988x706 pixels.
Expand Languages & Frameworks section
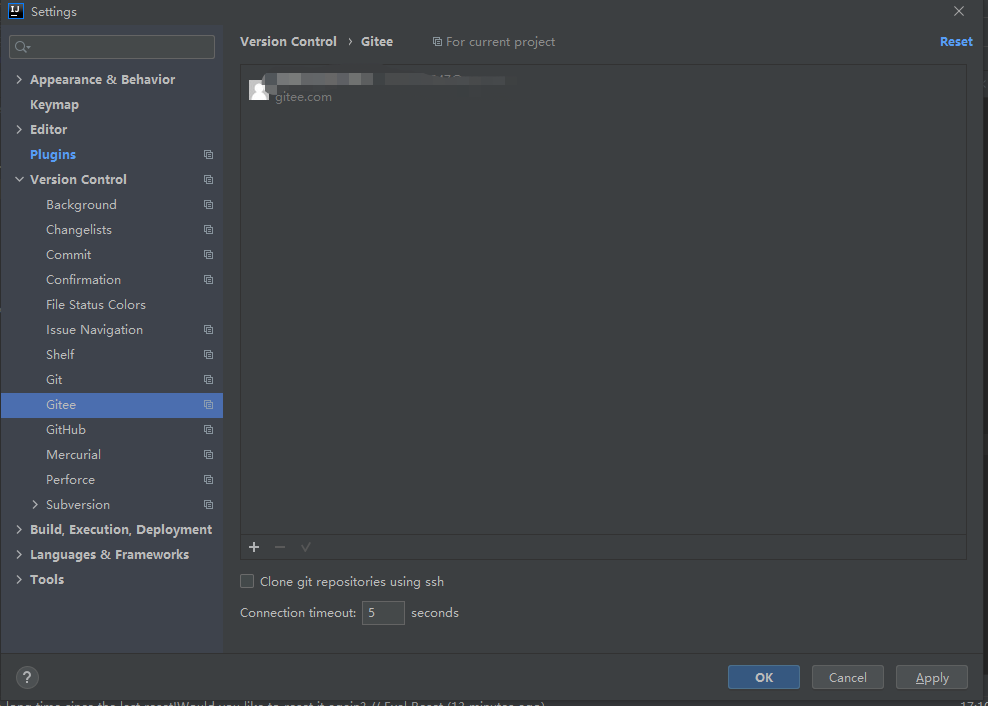19,555
